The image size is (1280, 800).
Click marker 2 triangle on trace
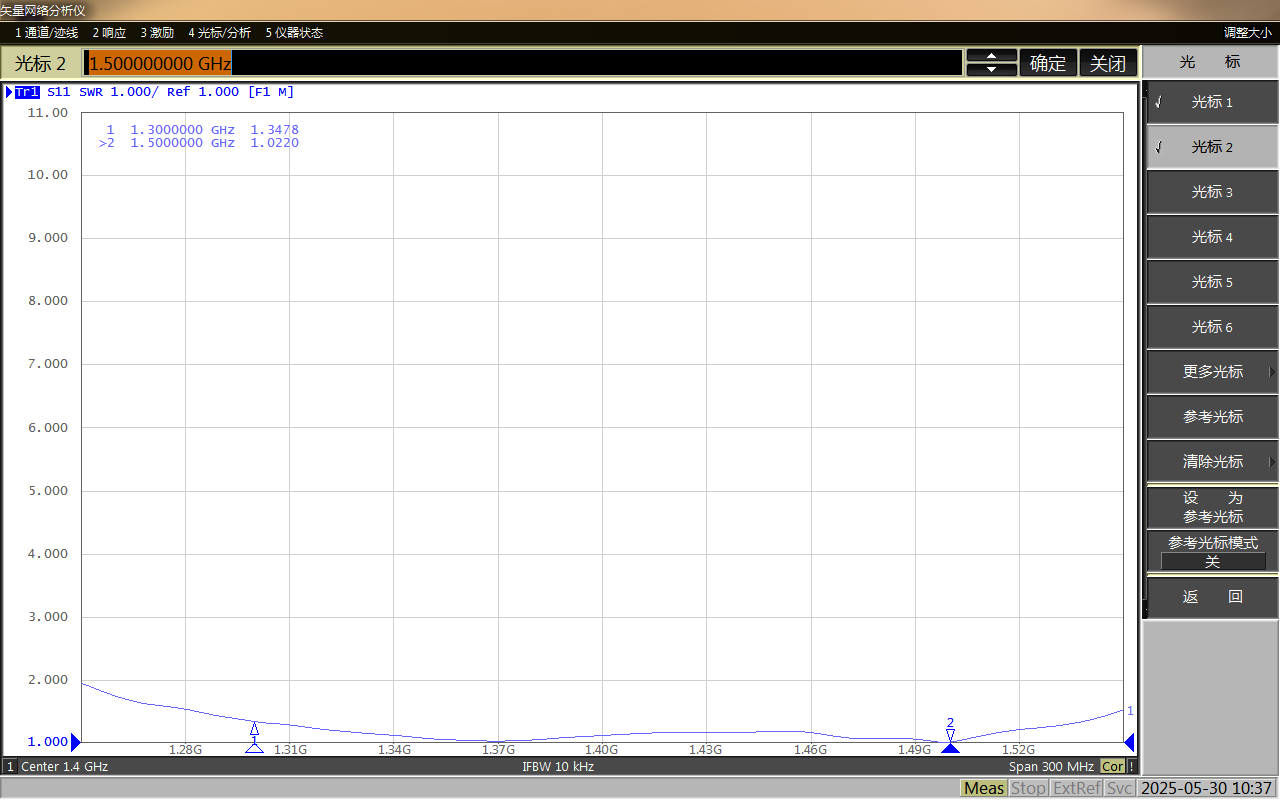tap(950, 734)
